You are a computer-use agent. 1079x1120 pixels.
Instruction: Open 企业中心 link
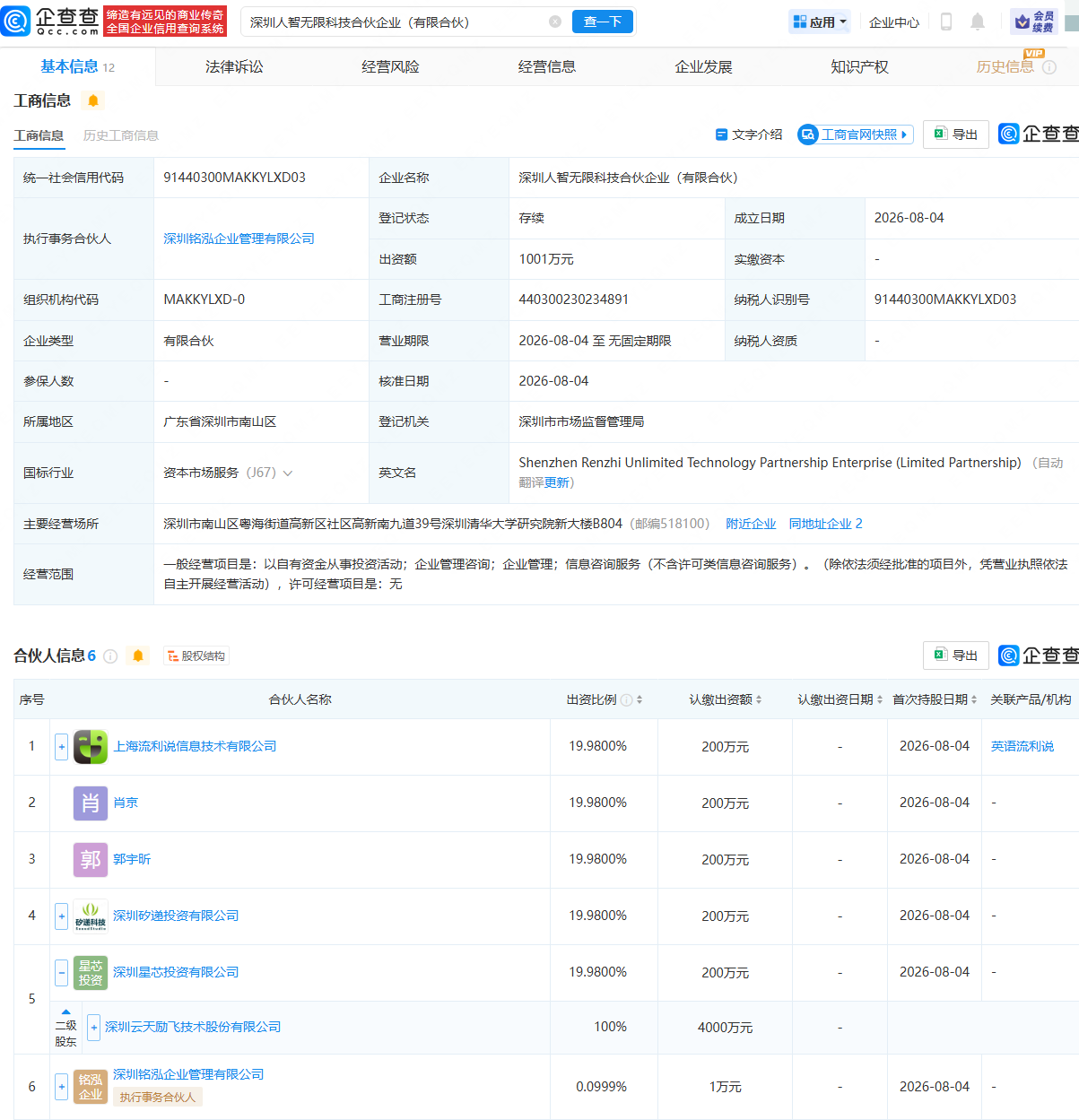click(x=894, y=22)
